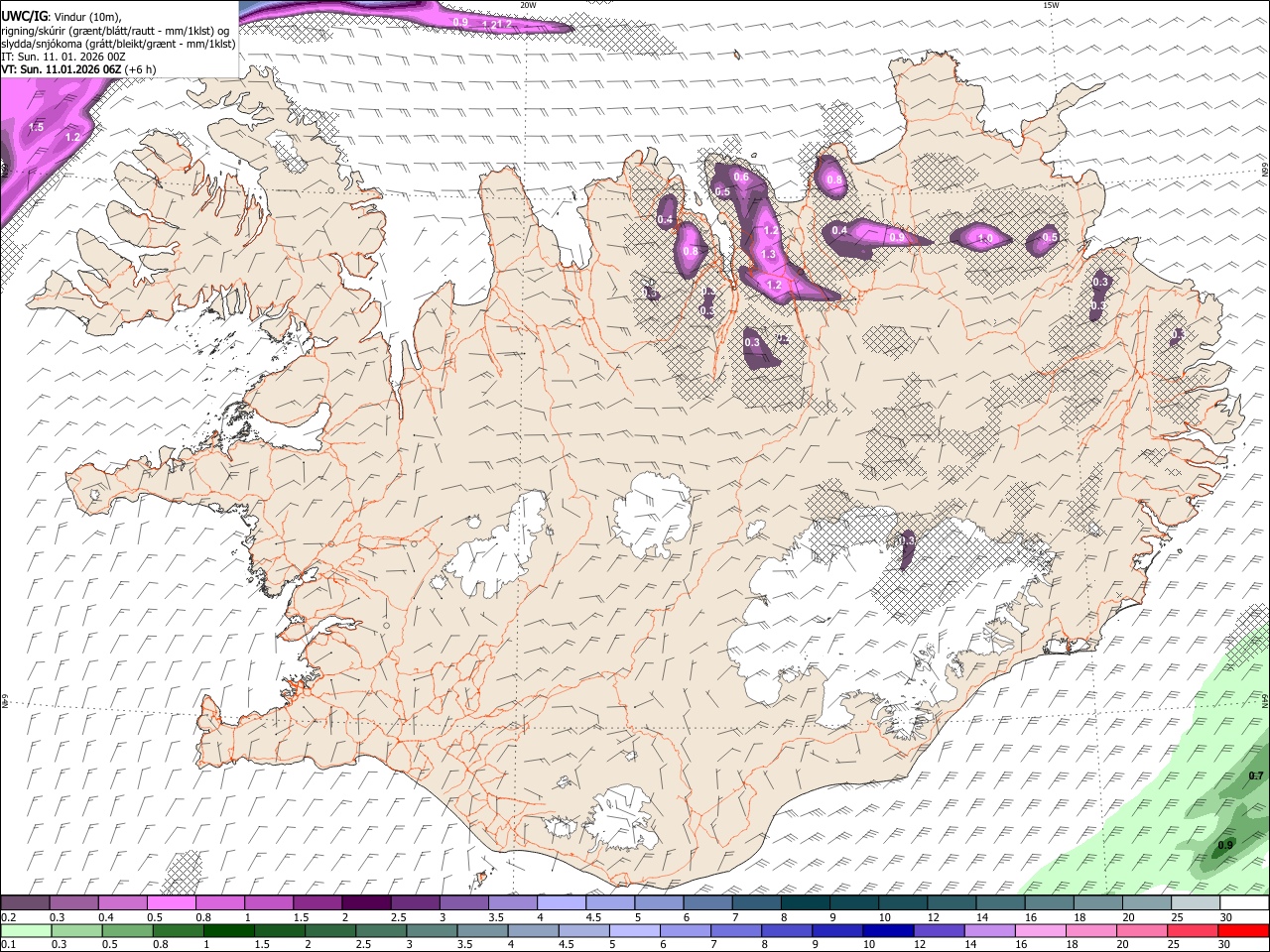The width and height of the screenshot is (1270, 952).
Task: Click the periwinkle rain-scale swatch between 5 and 6
Action: coord(633,930)
